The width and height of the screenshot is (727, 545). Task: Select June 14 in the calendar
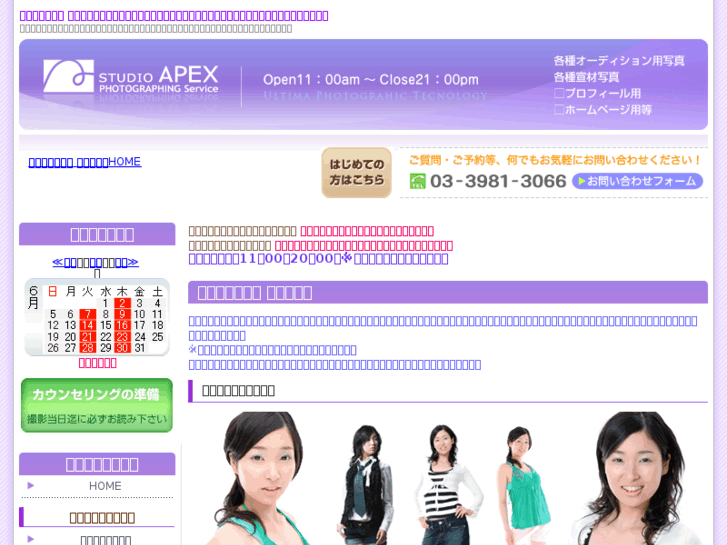click(x=88, y=326)
